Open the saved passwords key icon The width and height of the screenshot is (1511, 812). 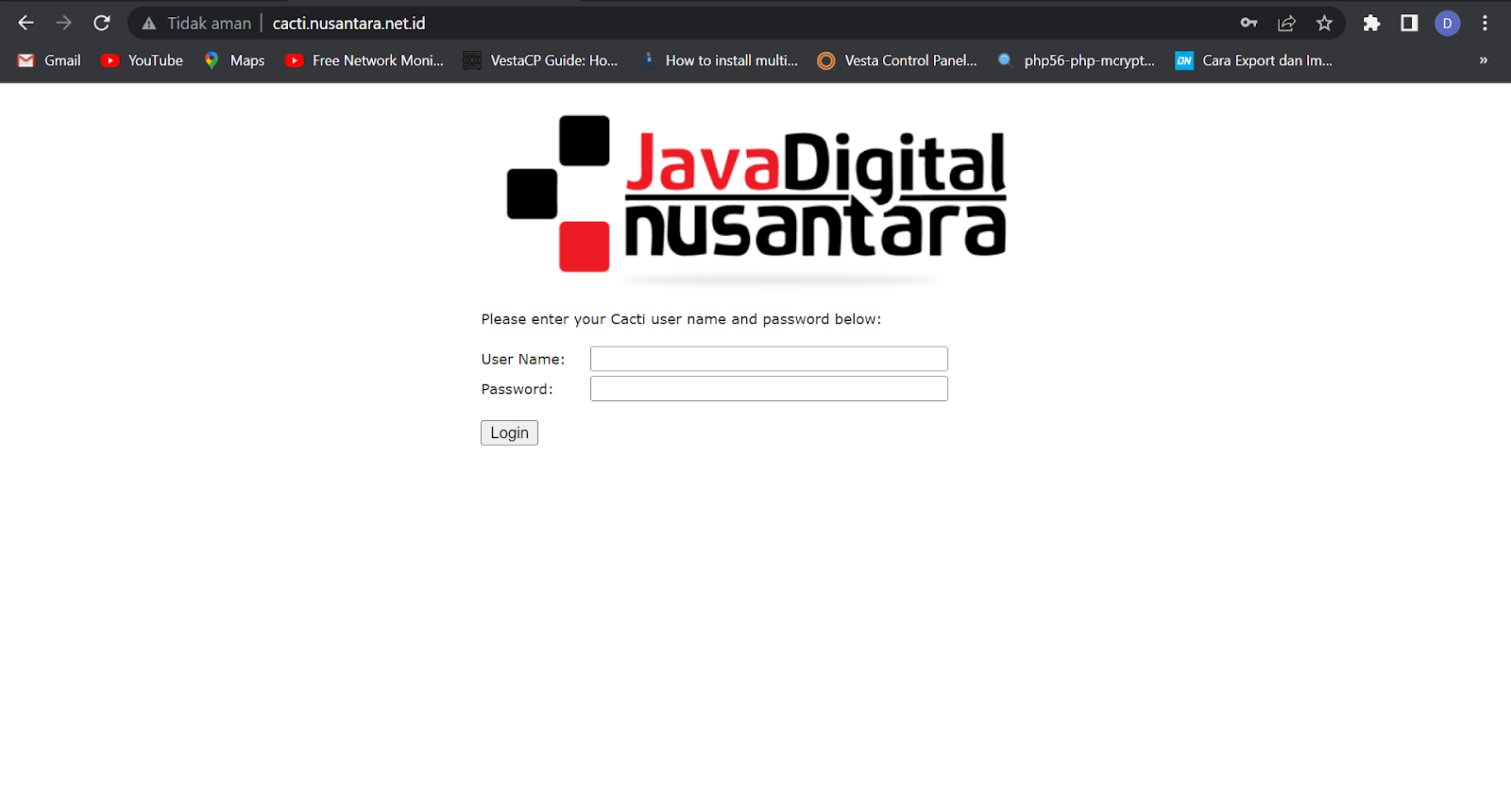tap(1248, 24)
